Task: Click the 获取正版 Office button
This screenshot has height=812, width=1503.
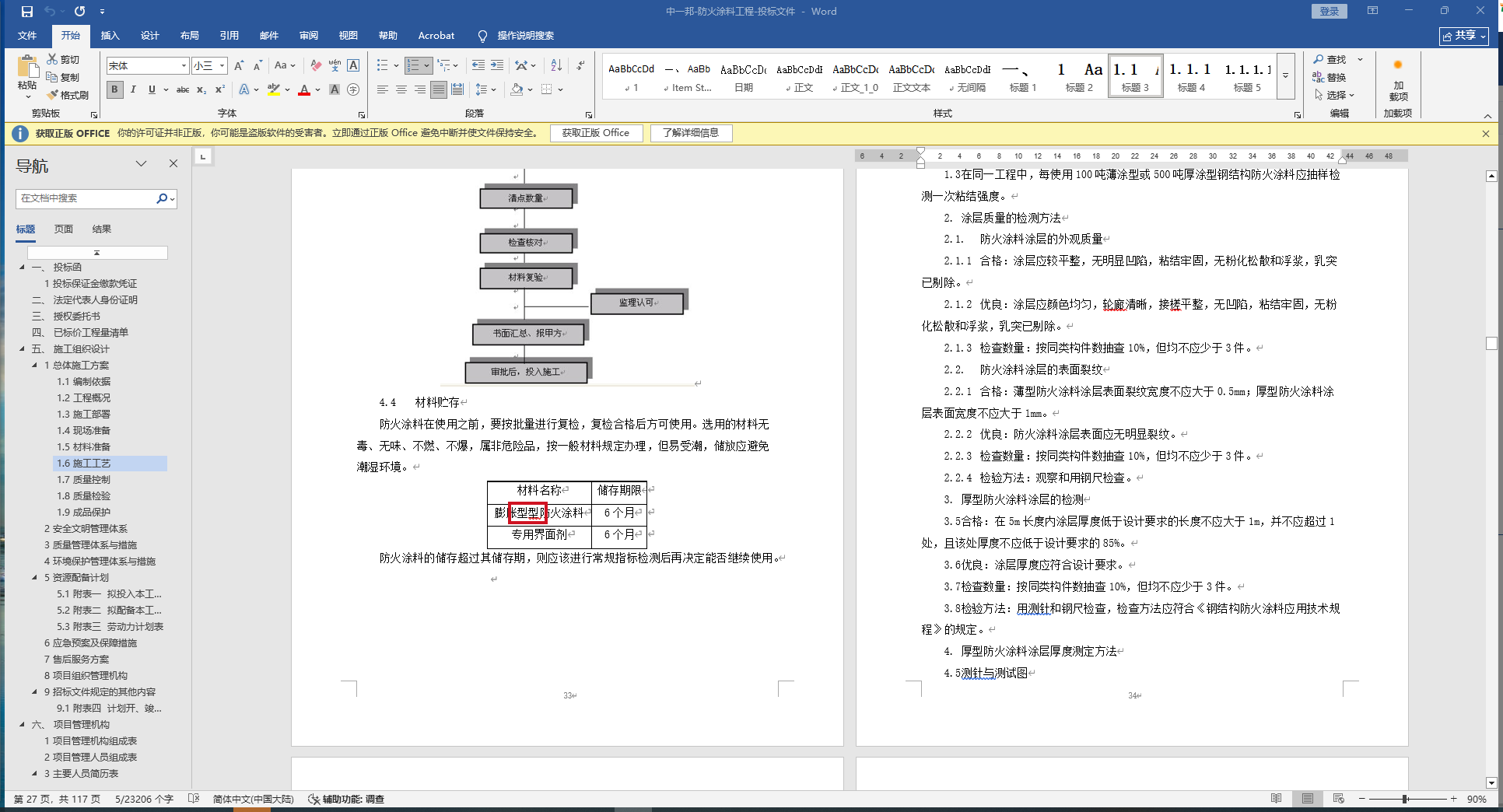Action: [596, 133]
